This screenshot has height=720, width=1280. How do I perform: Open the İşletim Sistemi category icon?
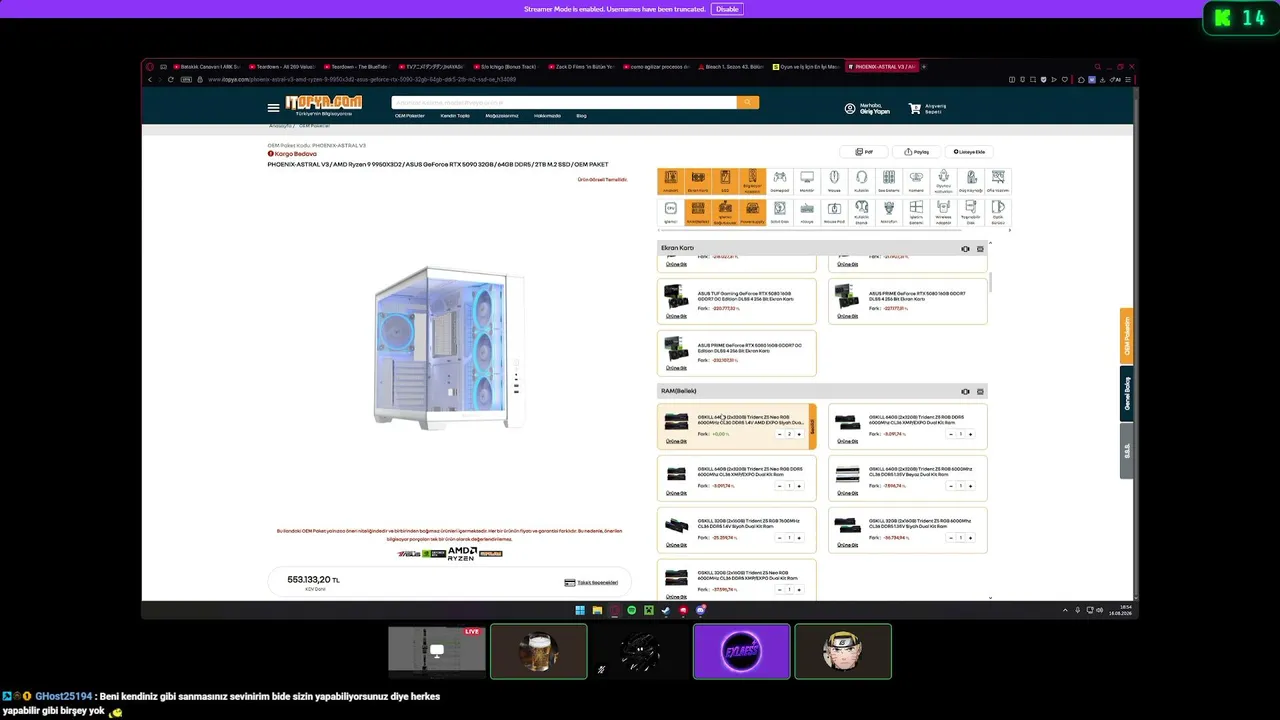click(x=916, y=212)
